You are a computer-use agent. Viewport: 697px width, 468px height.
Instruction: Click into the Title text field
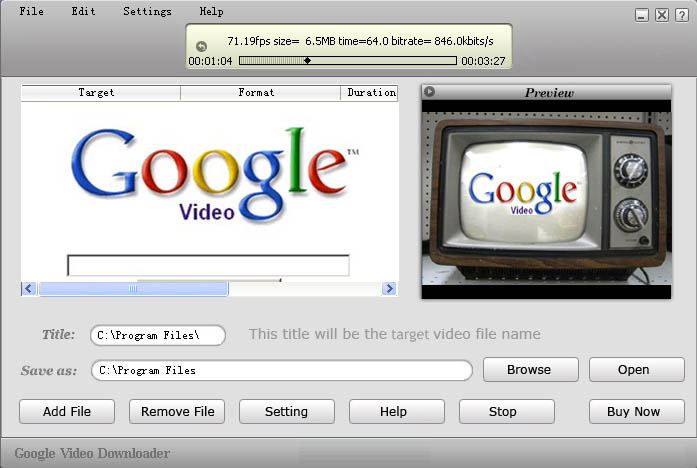point(157,336)
